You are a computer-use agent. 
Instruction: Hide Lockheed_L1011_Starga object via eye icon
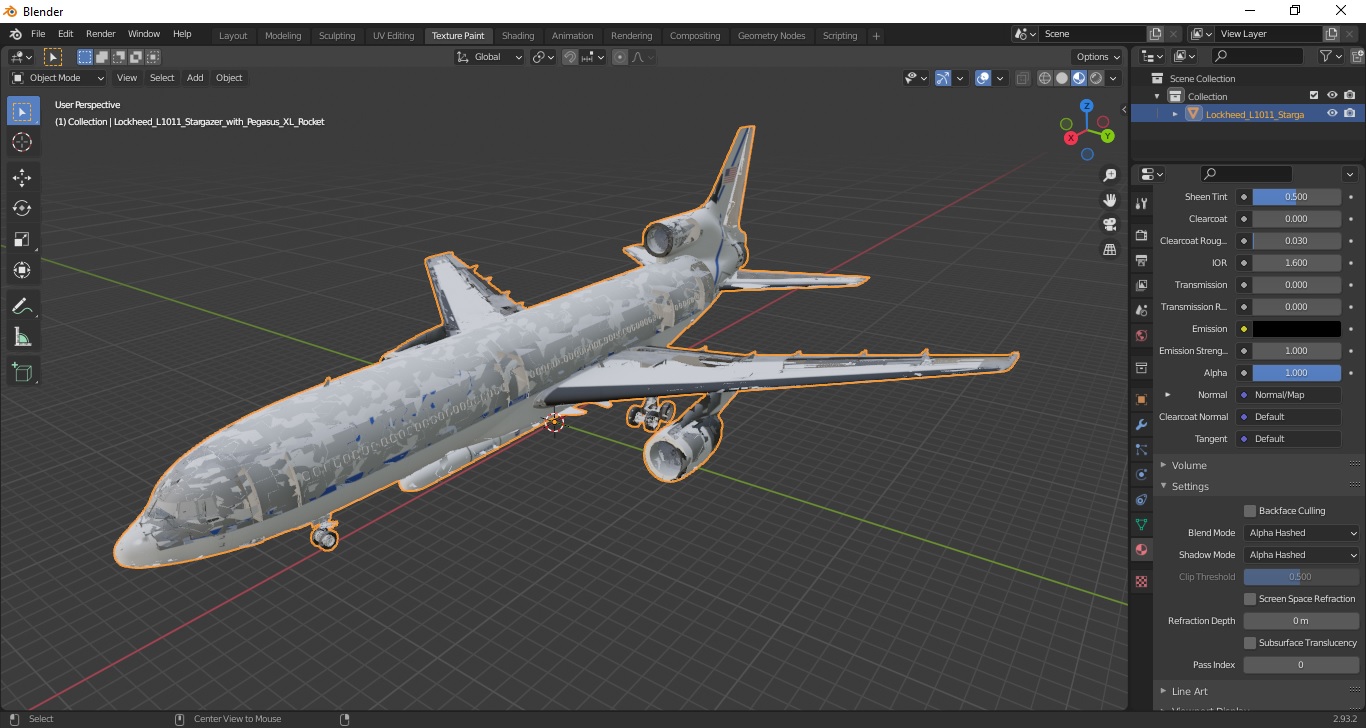click(x=1332, y=114)
